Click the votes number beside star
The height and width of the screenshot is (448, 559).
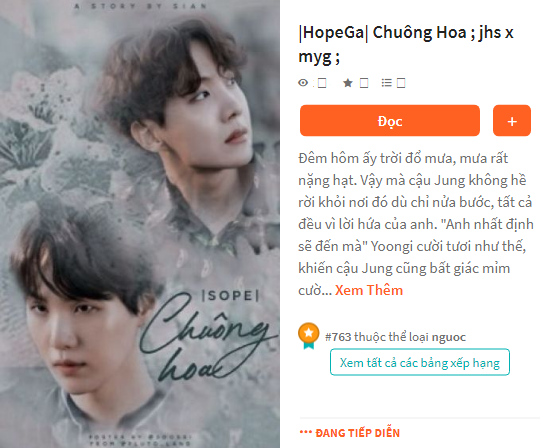[364, 83]
